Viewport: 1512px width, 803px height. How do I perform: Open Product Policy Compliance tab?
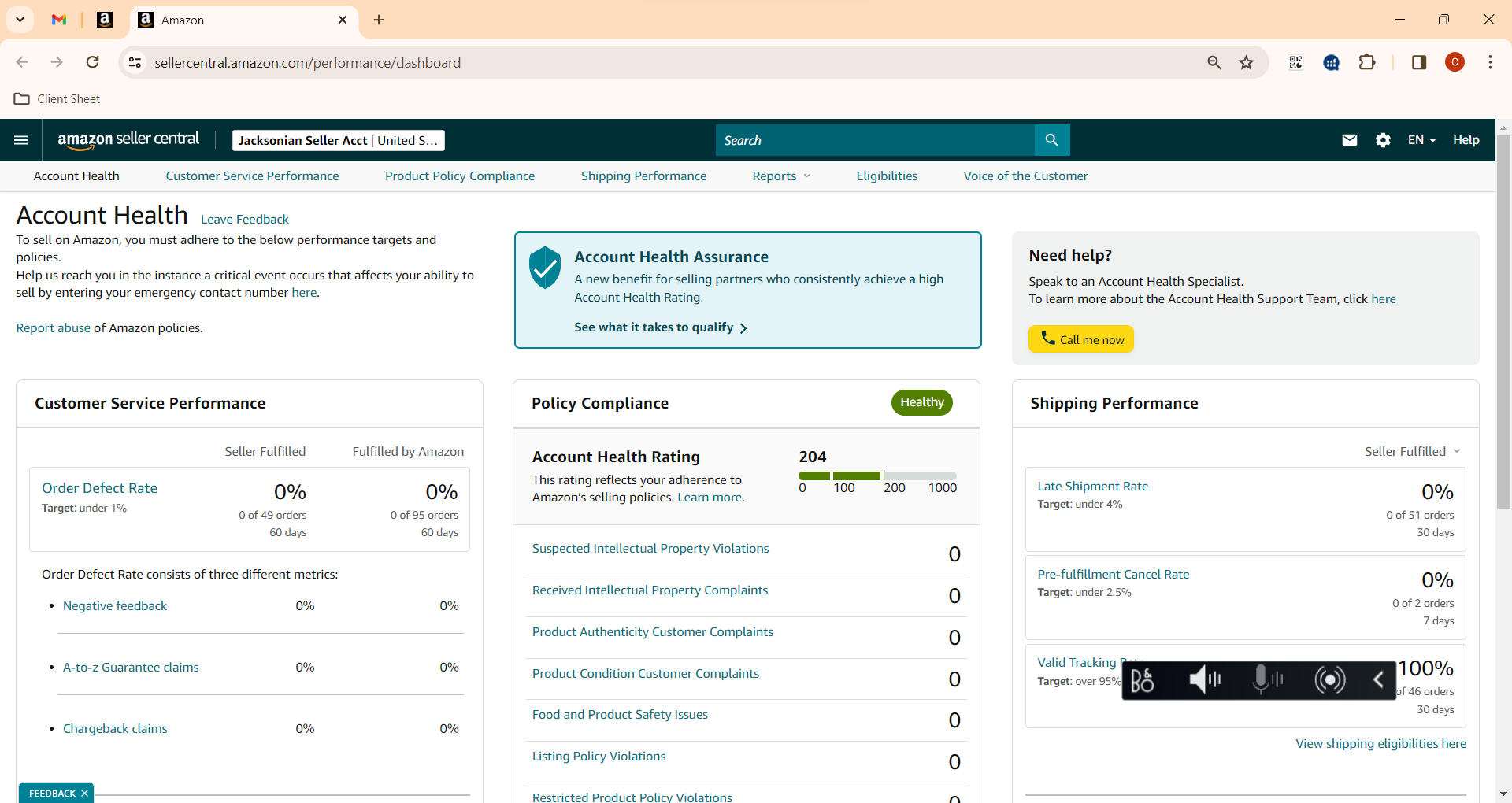click(460, 176)
